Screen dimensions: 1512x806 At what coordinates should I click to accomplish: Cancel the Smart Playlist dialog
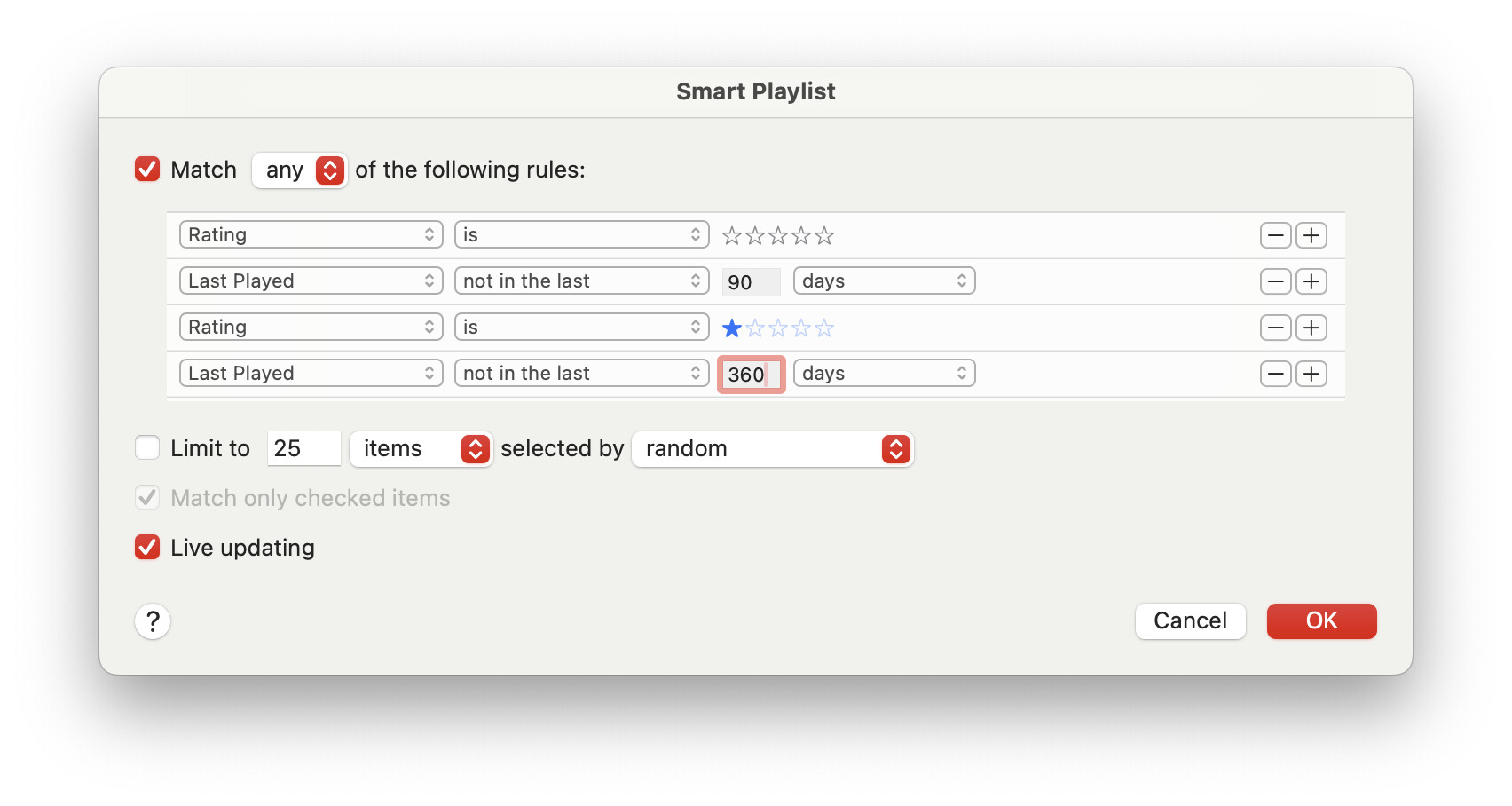point(1190,621)
